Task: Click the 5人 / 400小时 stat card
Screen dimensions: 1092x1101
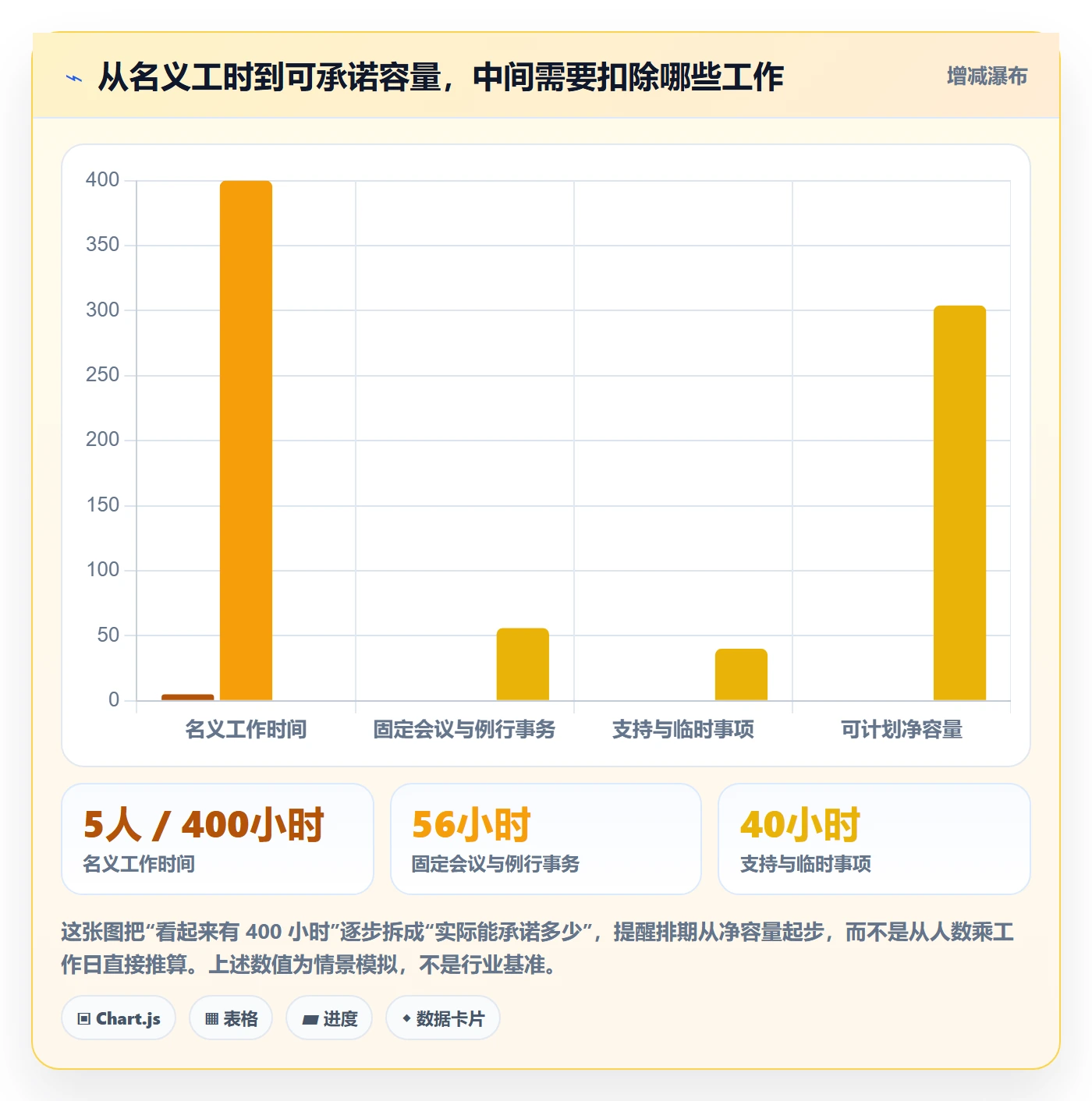Action: pyautogui.click(x=218, y=839)
